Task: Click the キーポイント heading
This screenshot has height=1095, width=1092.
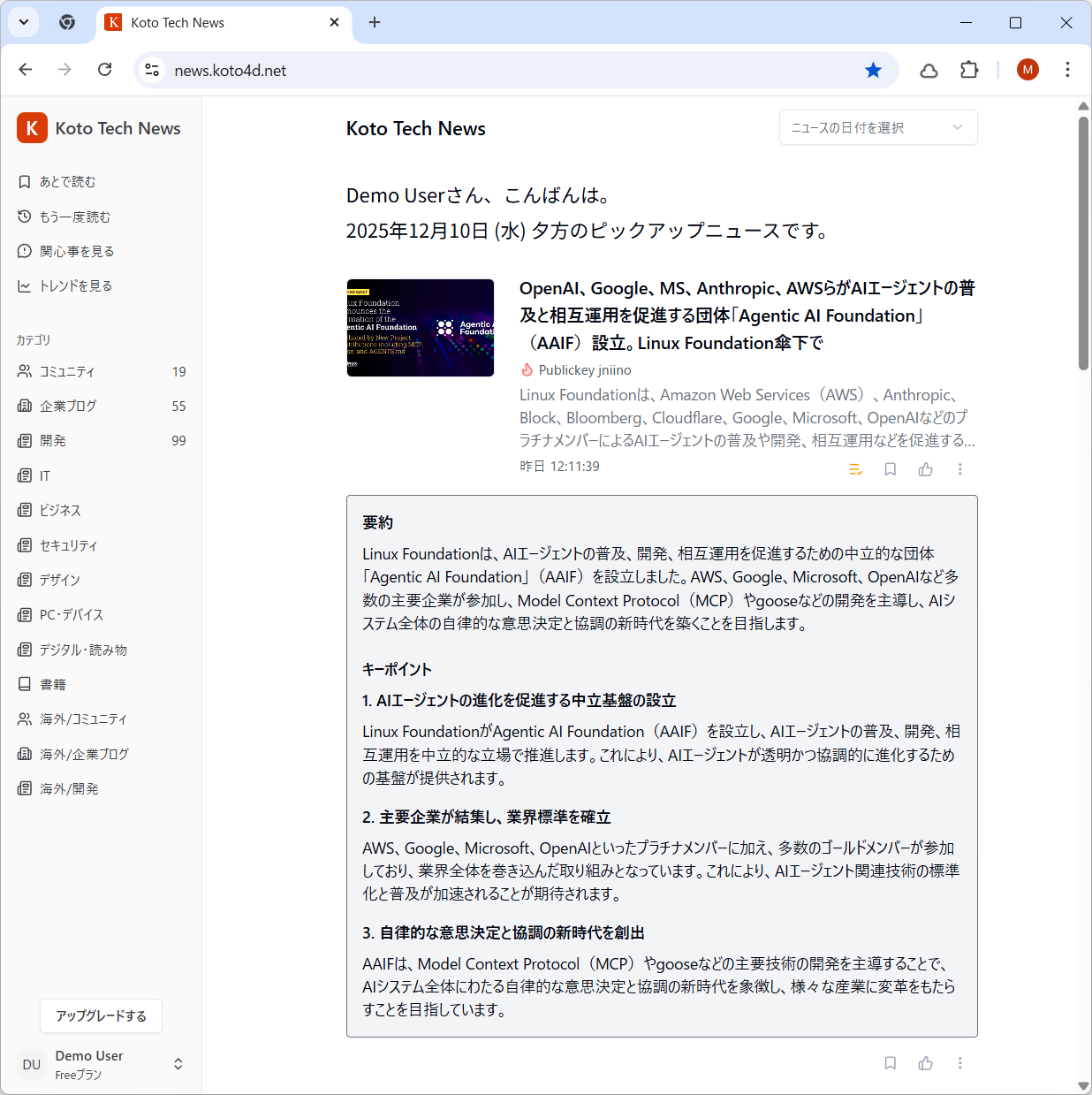Action: coord(398,670)
